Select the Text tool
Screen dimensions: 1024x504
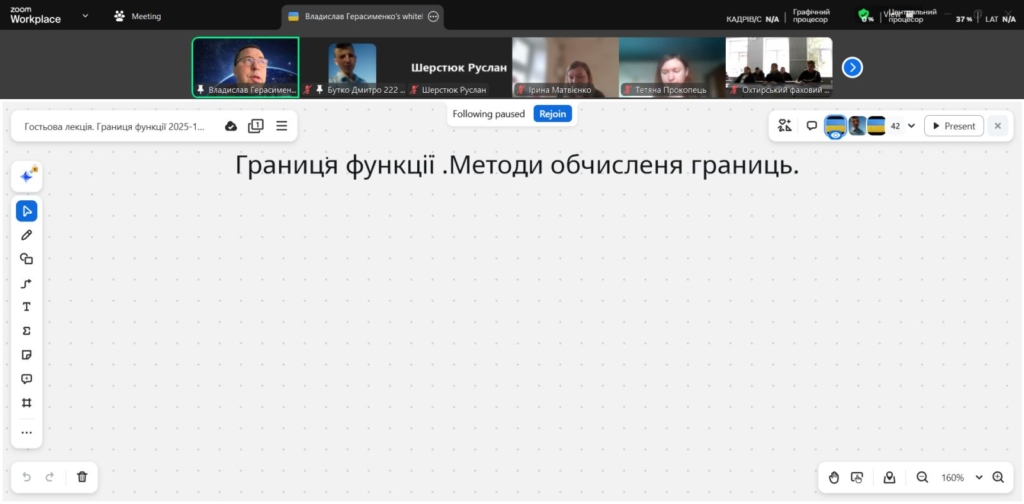point(27,307)
